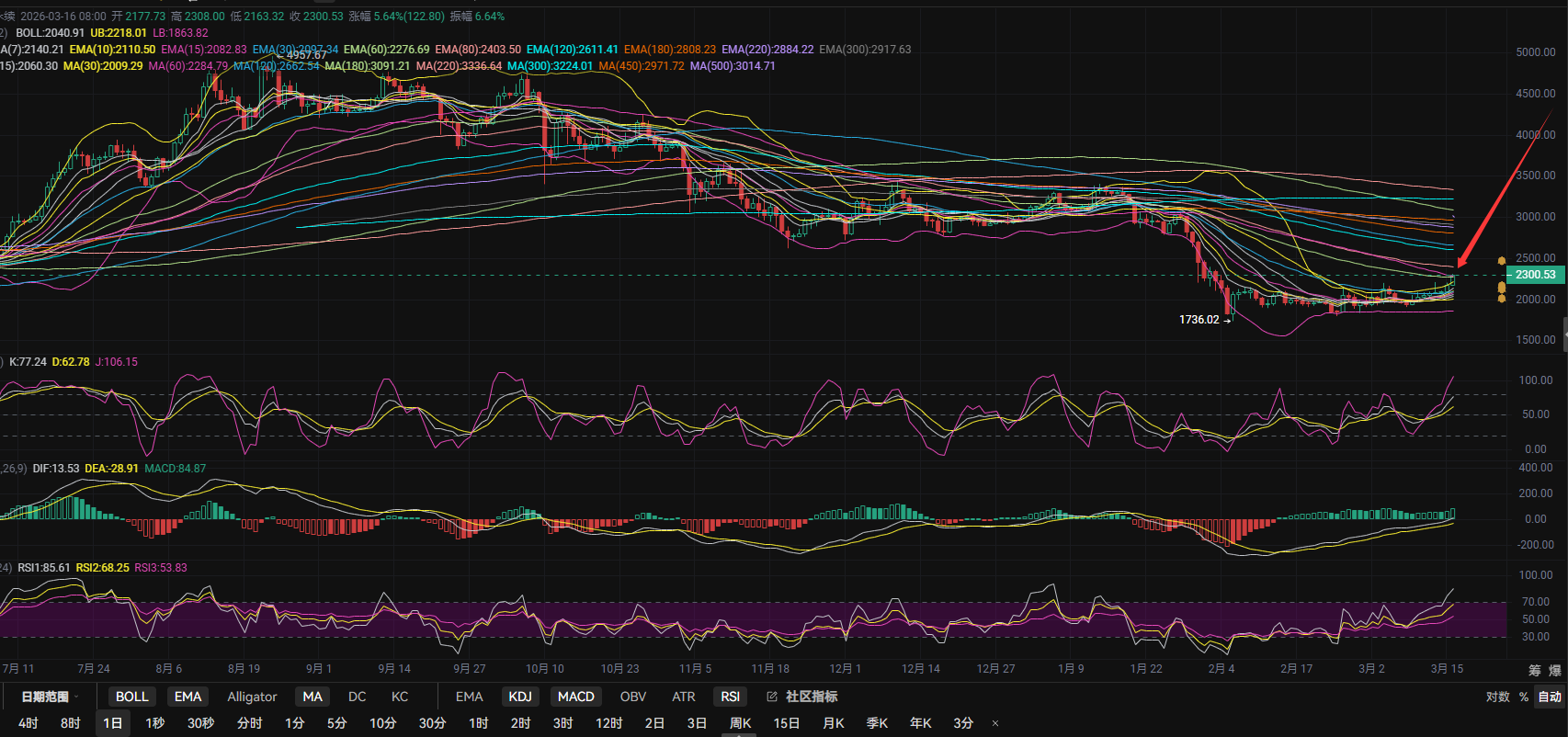
Task: Turn off the MACD sub-indicator
Action: (x=575, y=697)
